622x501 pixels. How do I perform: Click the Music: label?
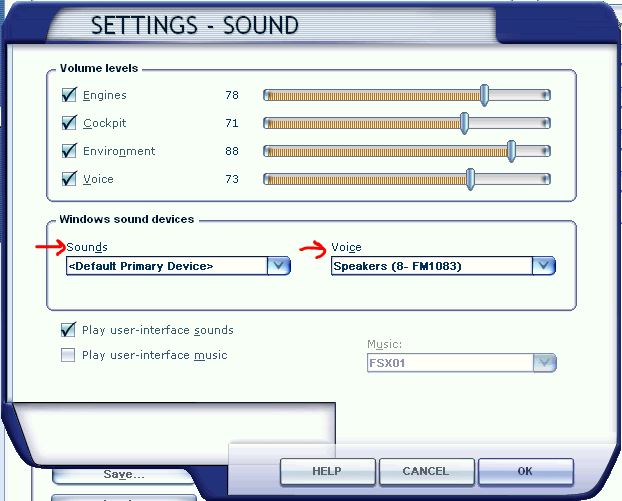coord(384,344)
